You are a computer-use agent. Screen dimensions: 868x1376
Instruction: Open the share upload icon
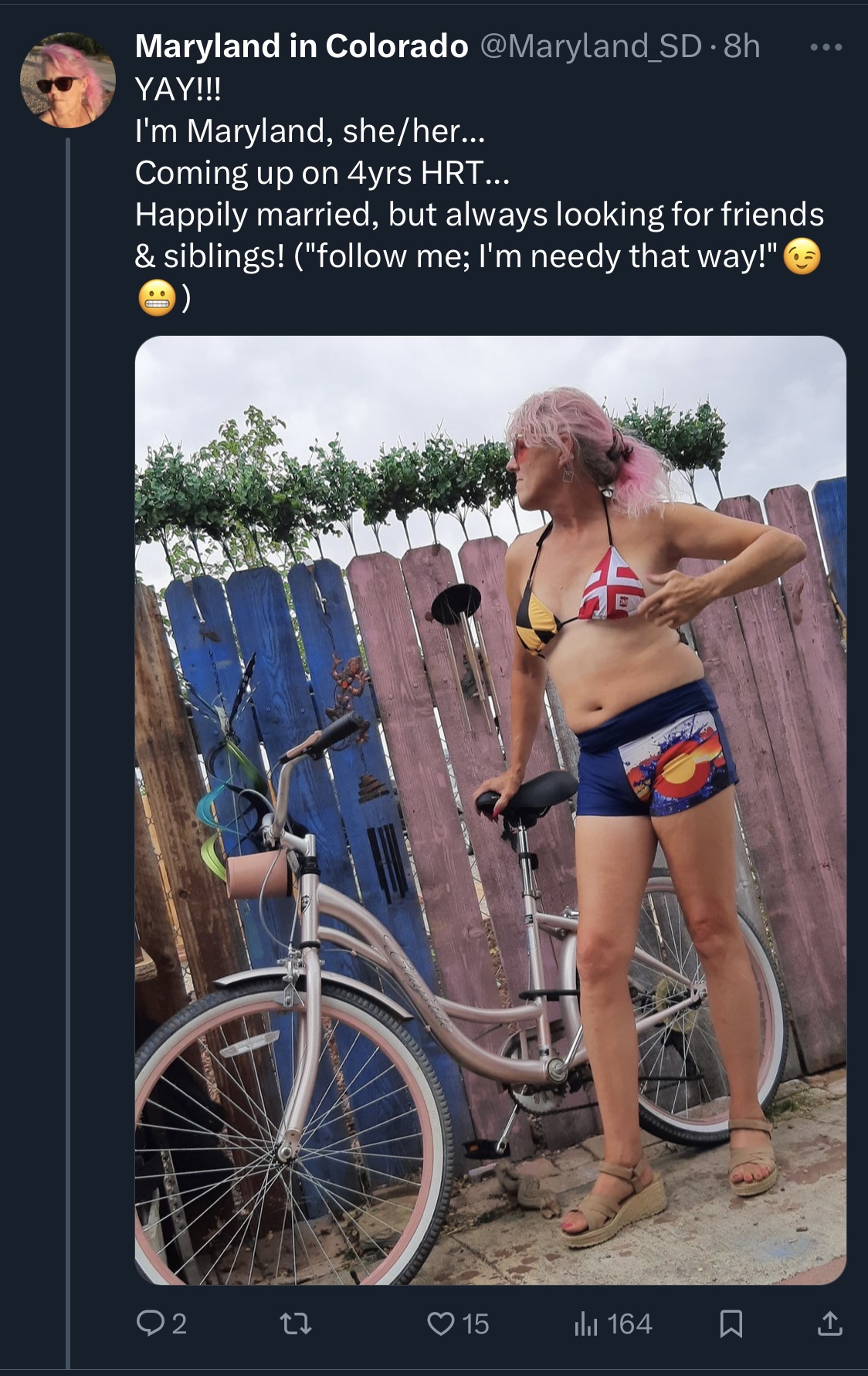(x=829, y=1324)
